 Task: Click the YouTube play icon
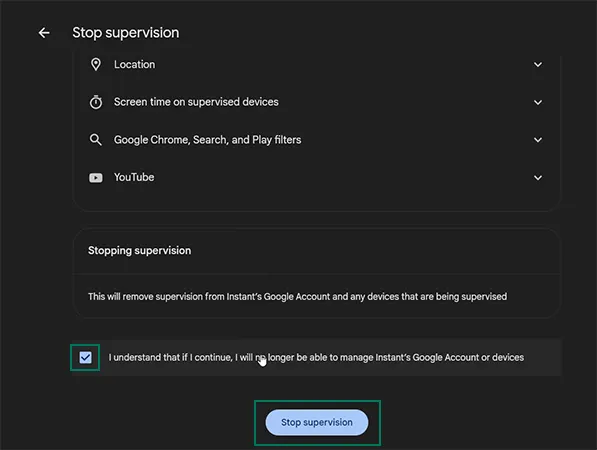tap(96, 178)
